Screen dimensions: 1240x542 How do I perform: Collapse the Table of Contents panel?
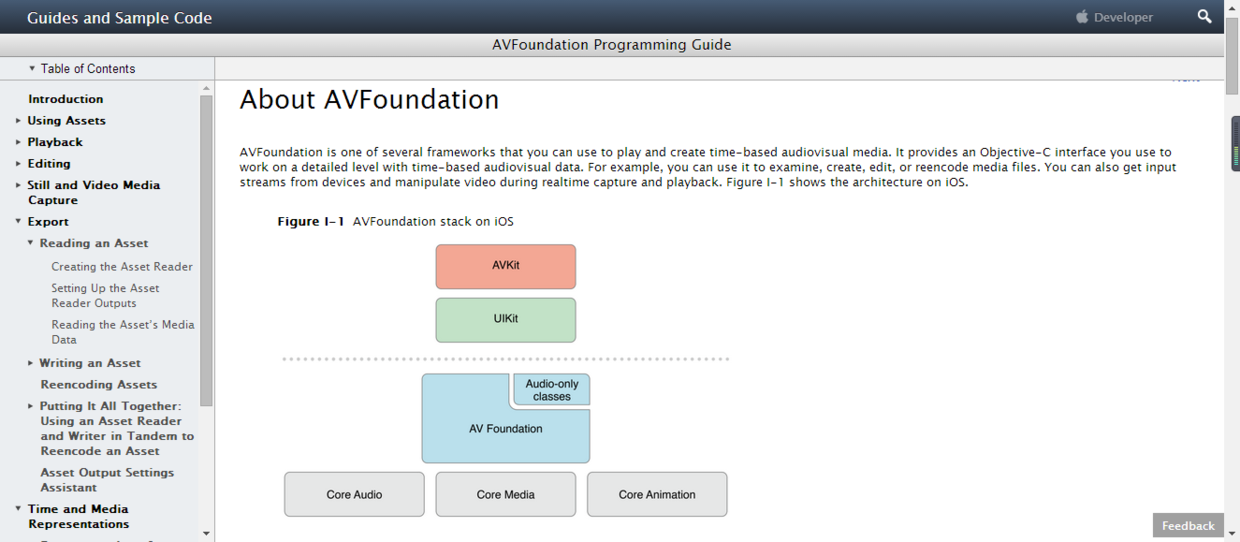[32, 69]
